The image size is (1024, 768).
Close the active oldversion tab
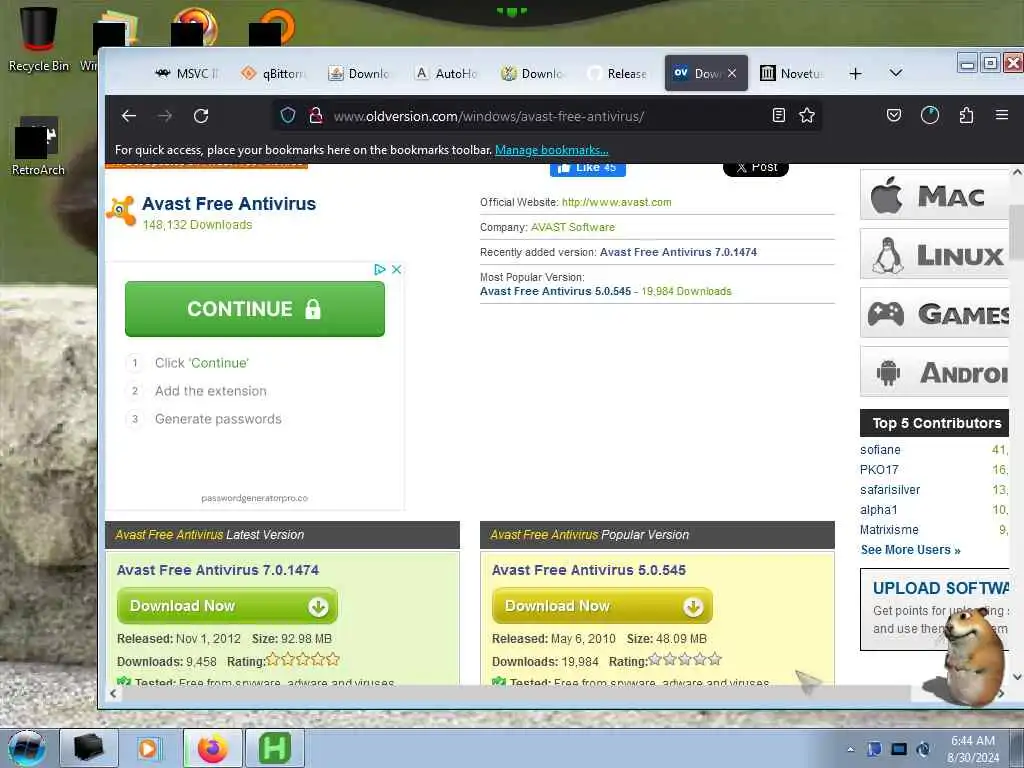[x=732, y=73]
